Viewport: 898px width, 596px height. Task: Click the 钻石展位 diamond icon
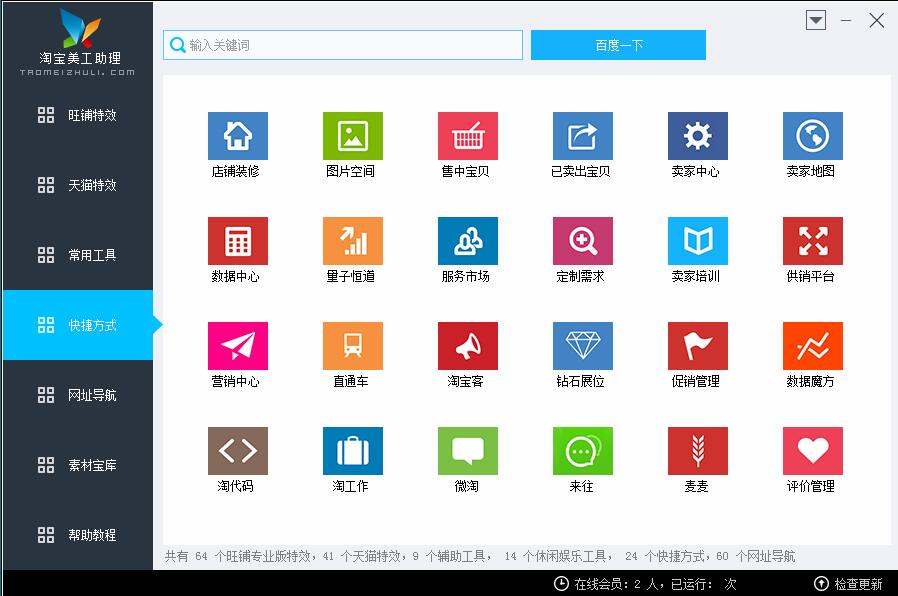click(x=582, y=346)
